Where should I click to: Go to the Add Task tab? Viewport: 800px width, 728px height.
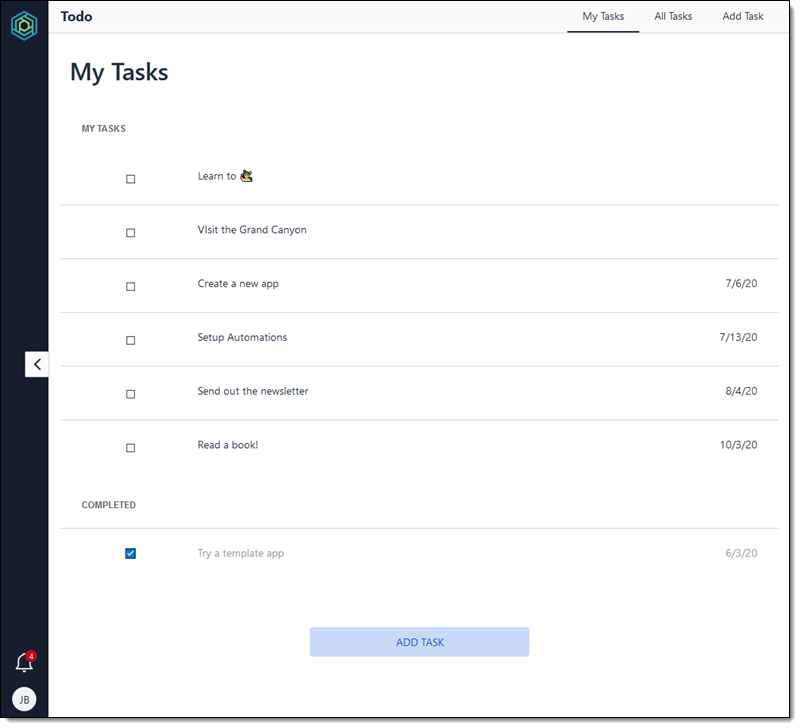click(743, 16)
